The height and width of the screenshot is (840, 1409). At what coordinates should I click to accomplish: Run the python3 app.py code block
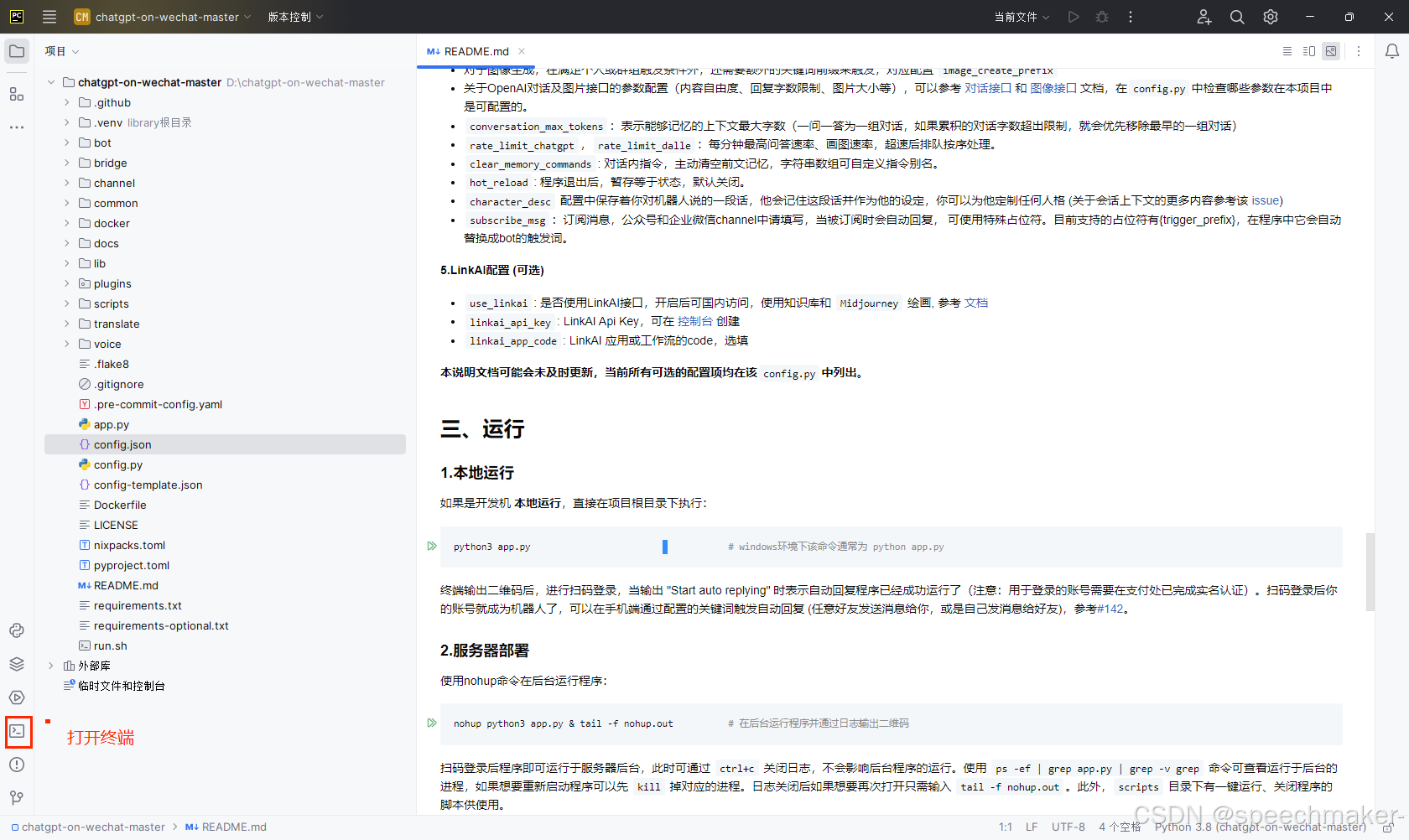pyautogui.click(x=432, y=546)
